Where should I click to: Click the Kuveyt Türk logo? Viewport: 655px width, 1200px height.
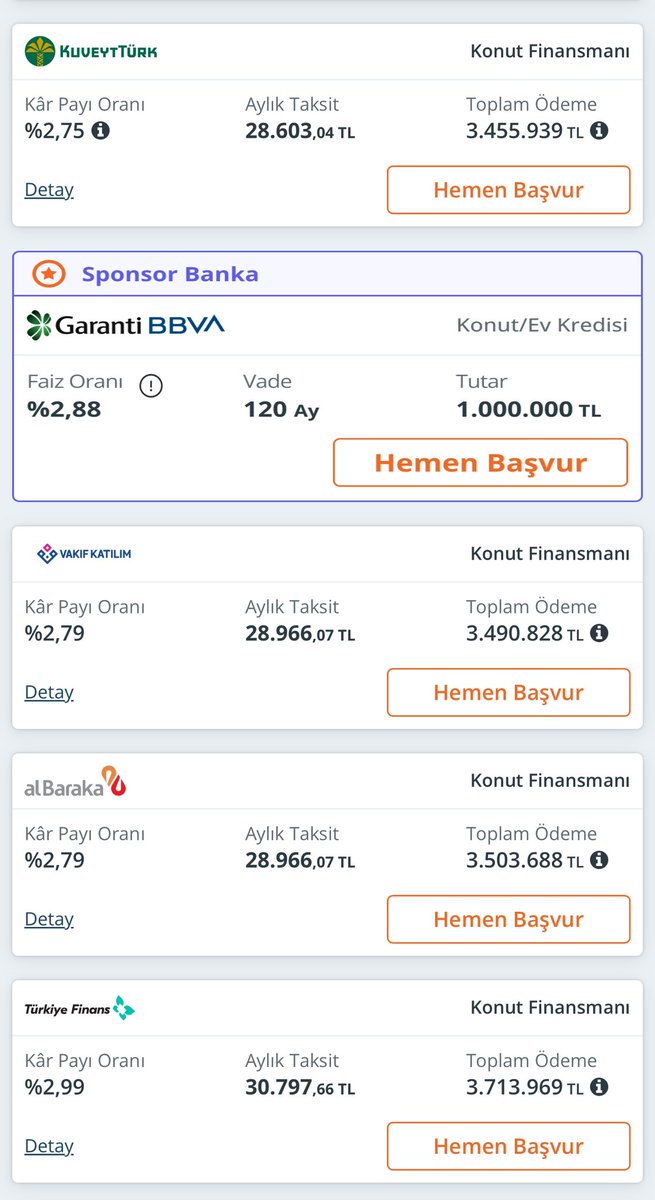coord(91,51)
